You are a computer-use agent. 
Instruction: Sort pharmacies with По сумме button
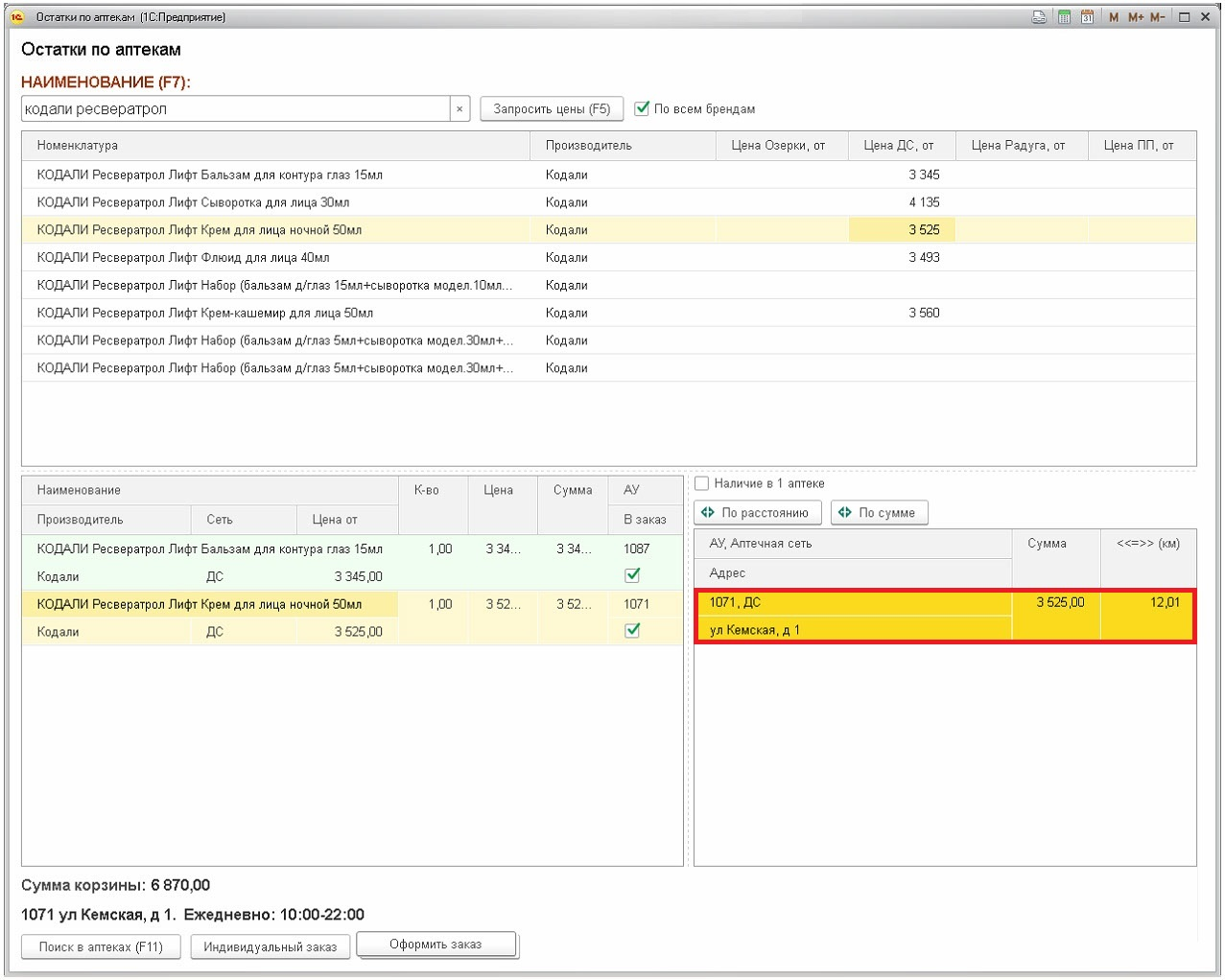(879, 513)
